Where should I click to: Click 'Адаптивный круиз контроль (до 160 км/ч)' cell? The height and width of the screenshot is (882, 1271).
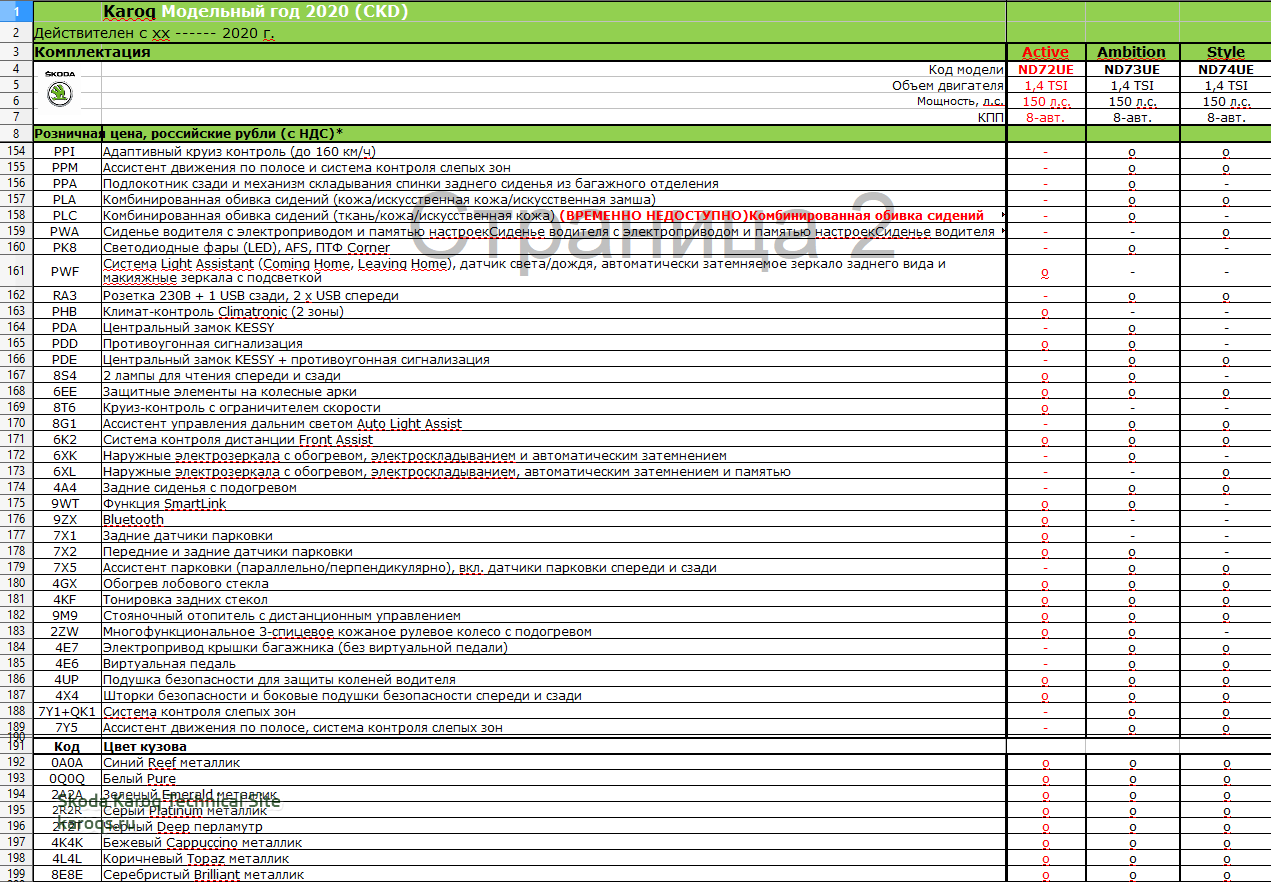point(553,151)
